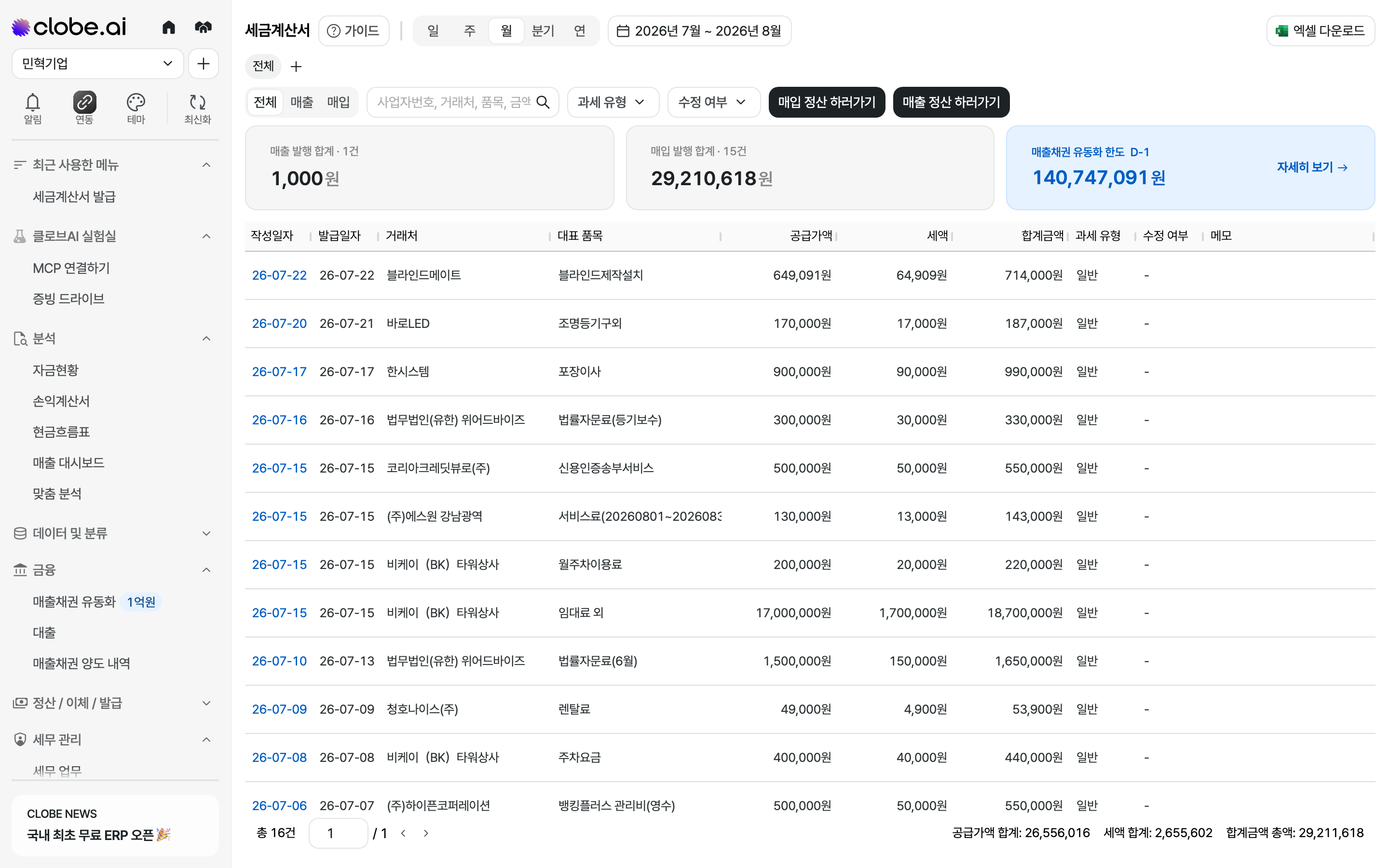Viewport: 1389px width, 868px height.
Task: Open MCP 연결하기 menu item
Action: [x=71, y=268]
